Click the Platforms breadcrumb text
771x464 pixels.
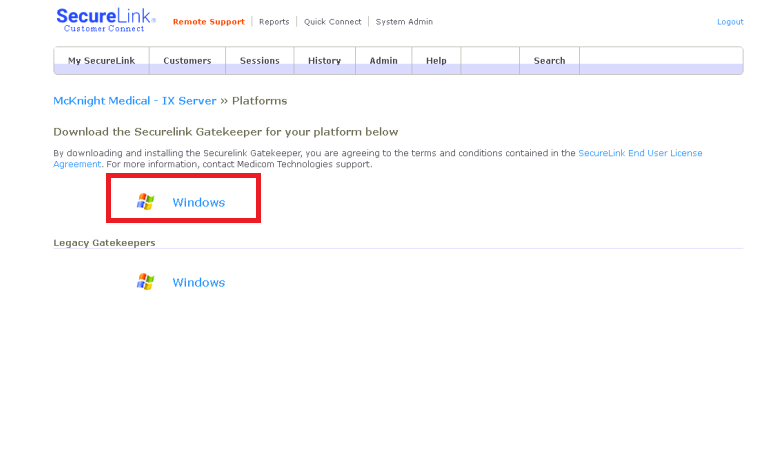click(x=260, y=101)
